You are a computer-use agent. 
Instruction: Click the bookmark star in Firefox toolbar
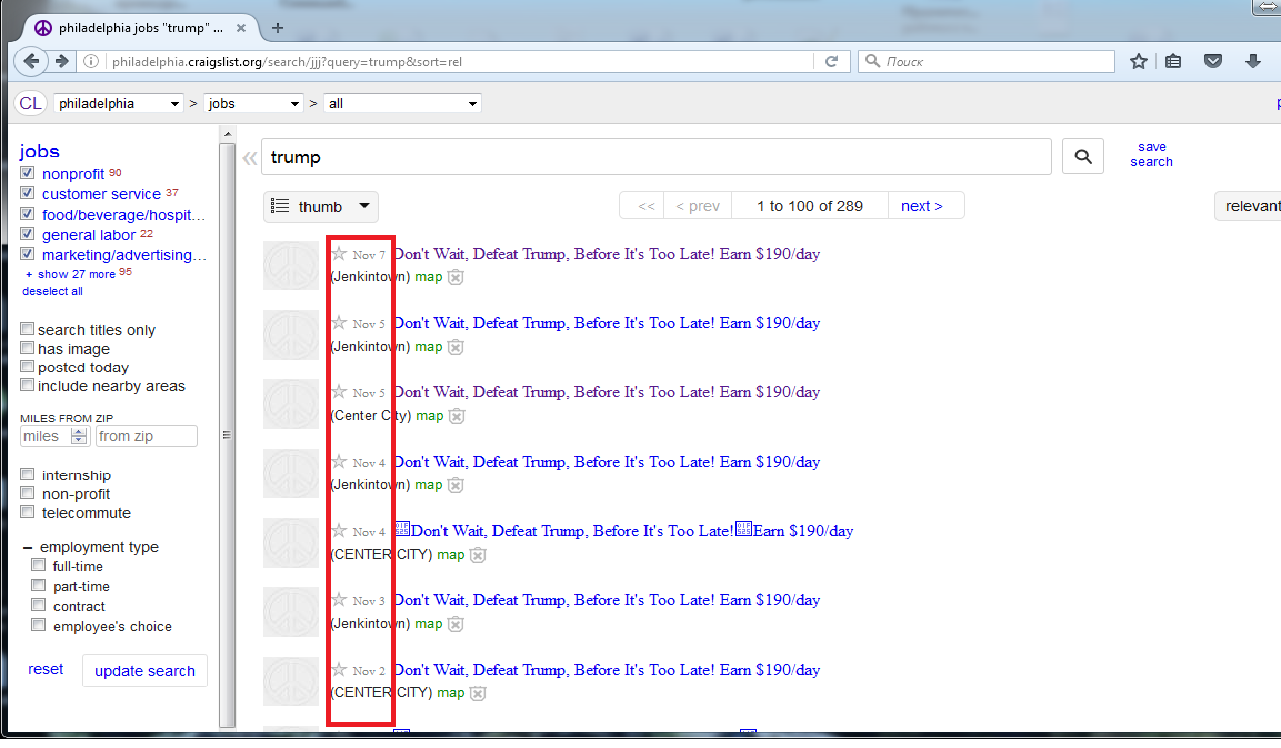click(1138, 62)
